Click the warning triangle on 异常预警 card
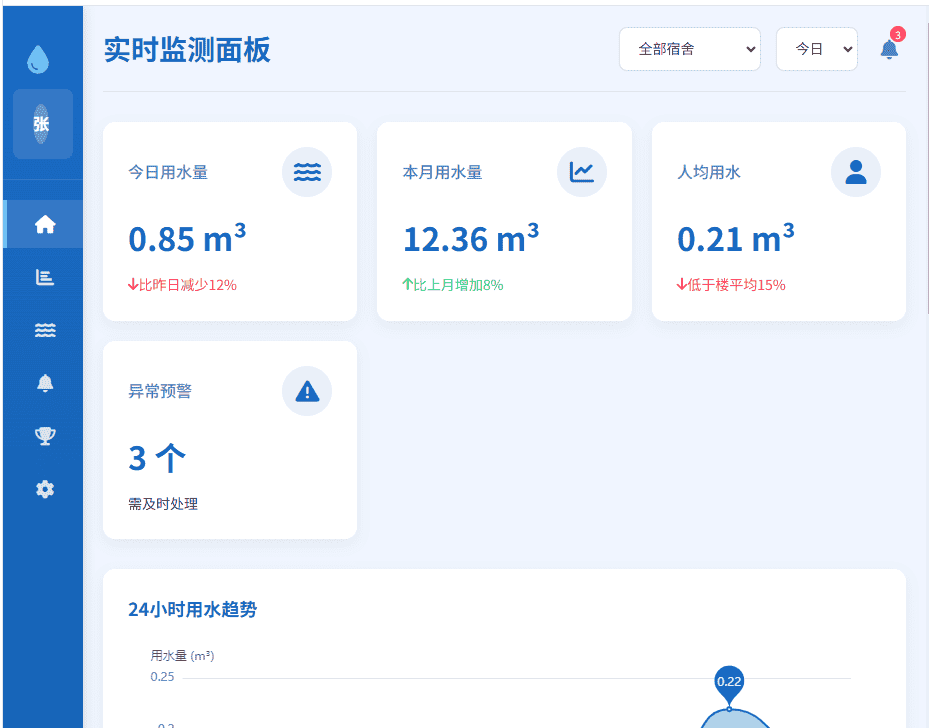The height and width of the screenshot is (728, 929). point(306,390)
